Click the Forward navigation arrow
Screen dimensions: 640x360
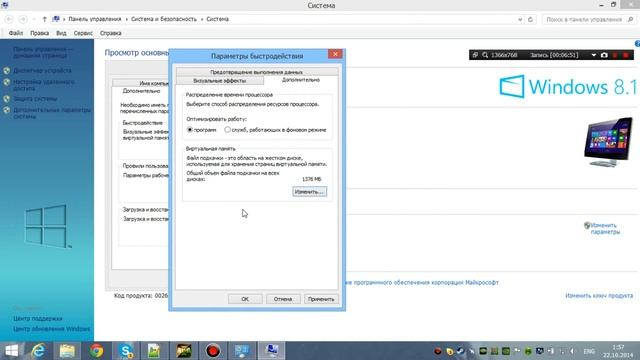coord(23,19)
